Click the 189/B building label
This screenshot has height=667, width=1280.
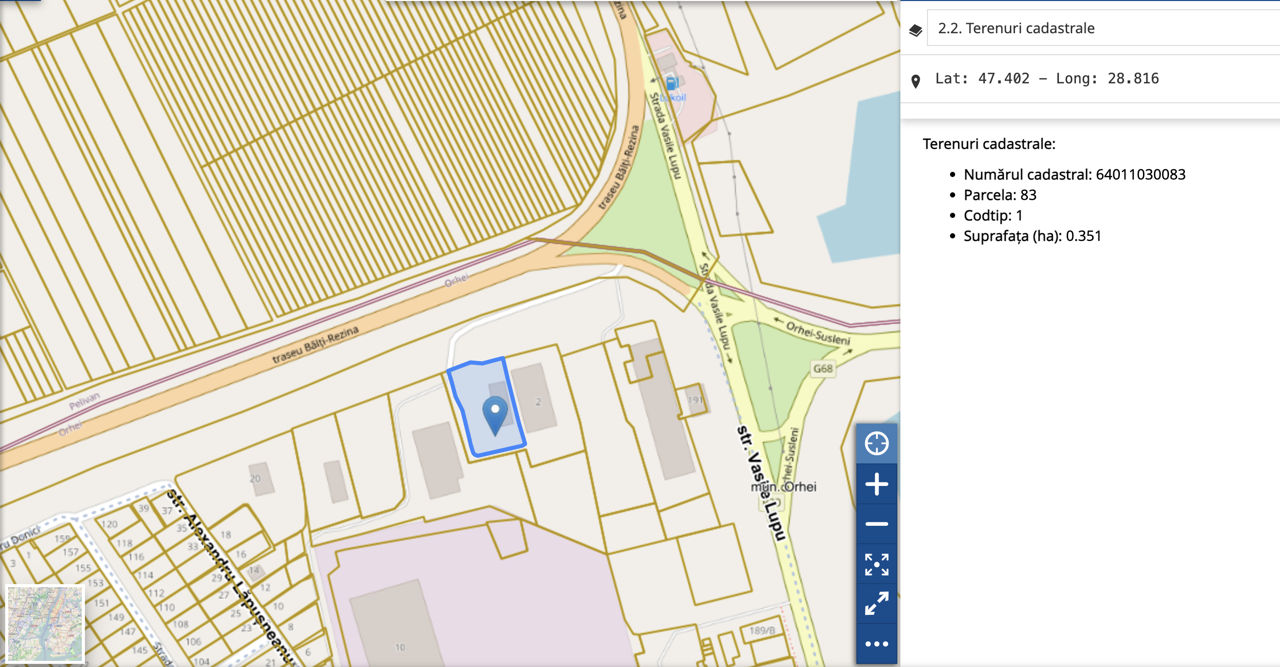763,631
